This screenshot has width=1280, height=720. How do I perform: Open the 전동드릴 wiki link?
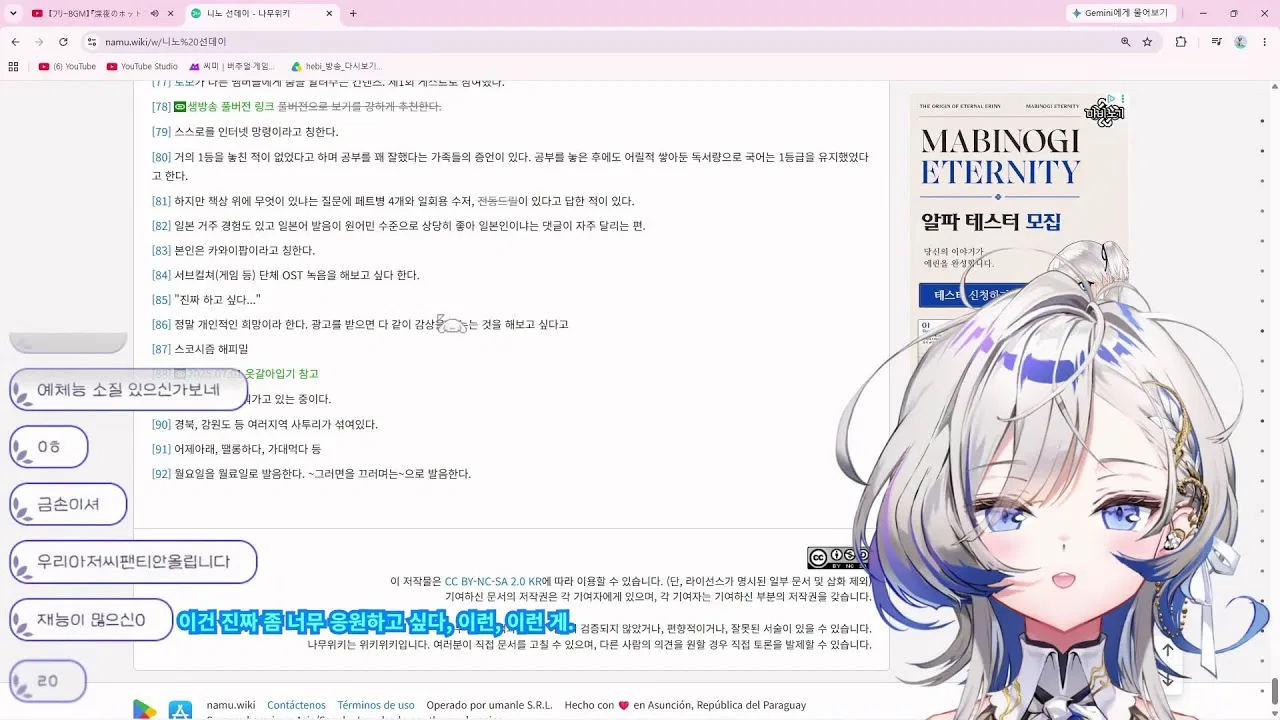[497, 201]
